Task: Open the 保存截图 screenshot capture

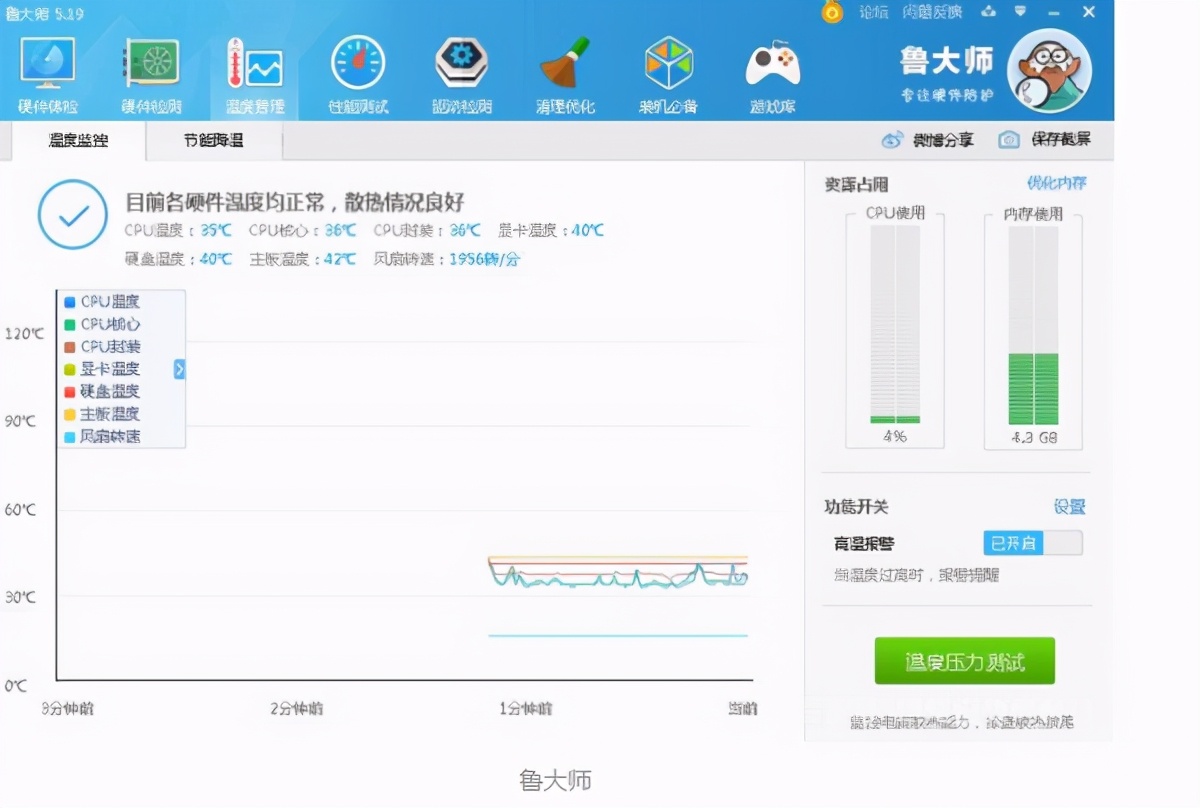Action: (1044, 140)
